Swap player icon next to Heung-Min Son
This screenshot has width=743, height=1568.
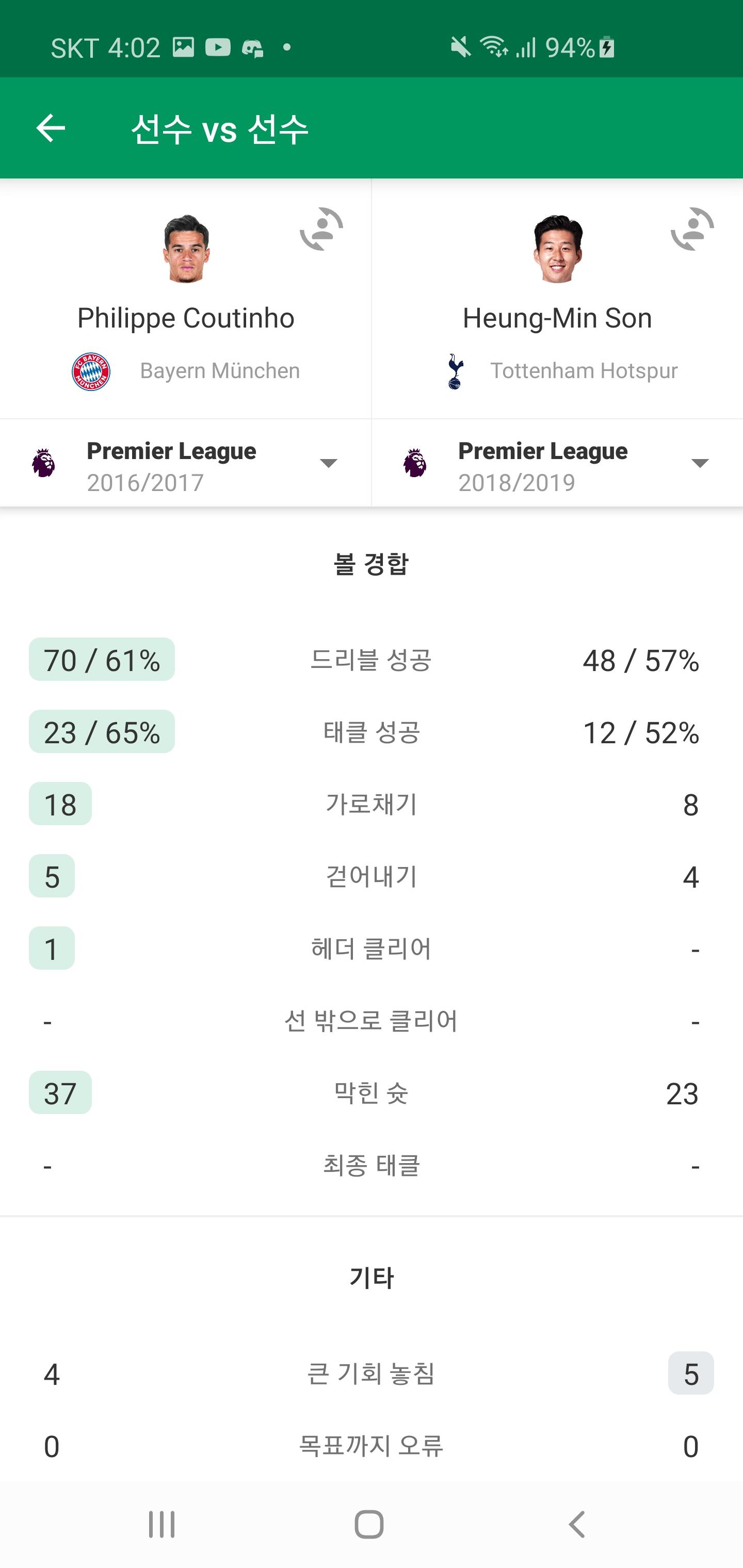tap(692, 229)
